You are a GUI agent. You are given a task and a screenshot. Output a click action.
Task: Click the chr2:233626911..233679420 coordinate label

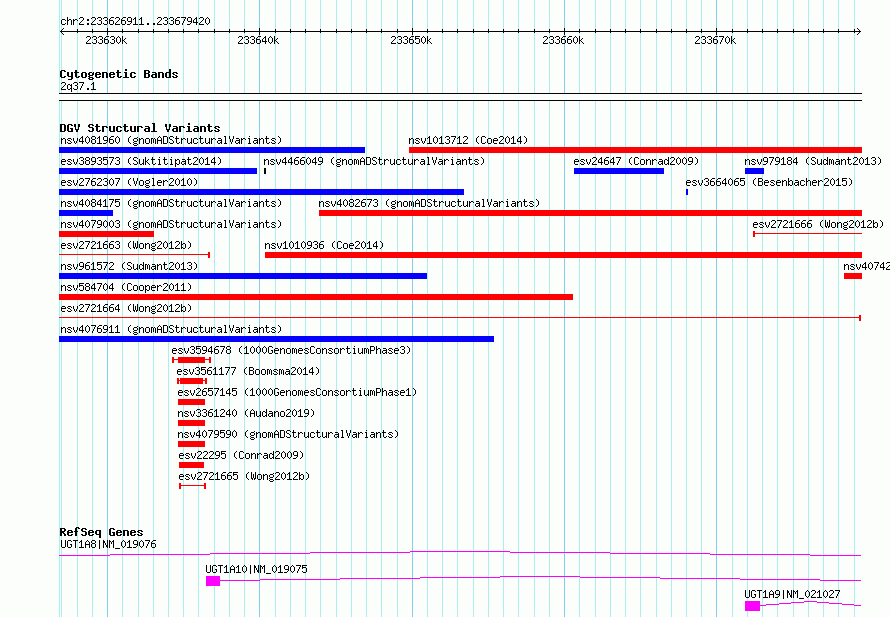point(135,22)
